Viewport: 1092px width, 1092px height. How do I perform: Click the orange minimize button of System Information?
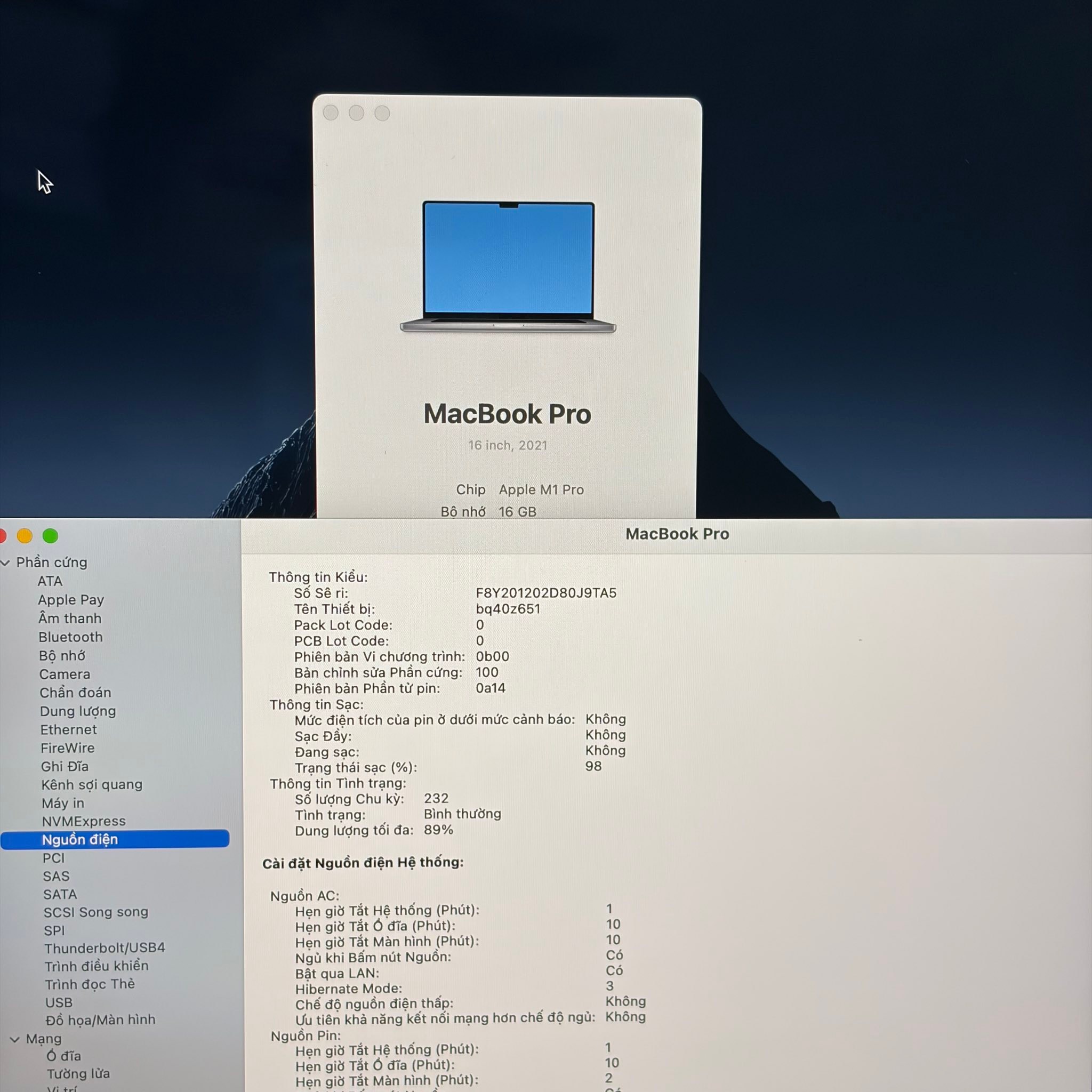point(25,536)
